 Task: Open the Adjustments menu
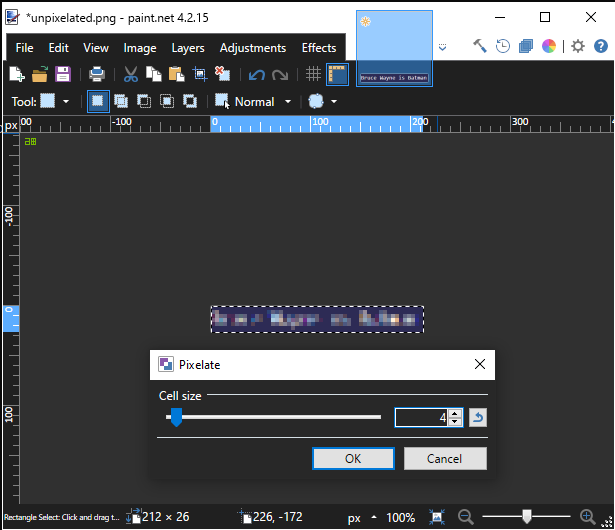[253, 48]
